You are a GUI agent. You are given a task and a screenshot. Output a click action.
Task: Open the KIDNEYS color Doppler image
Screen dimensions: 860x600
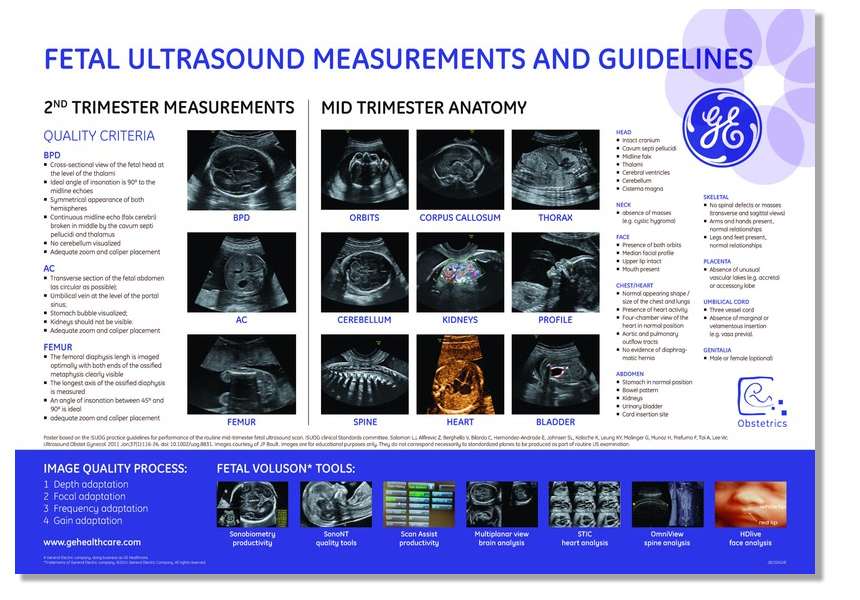(460, 272)
